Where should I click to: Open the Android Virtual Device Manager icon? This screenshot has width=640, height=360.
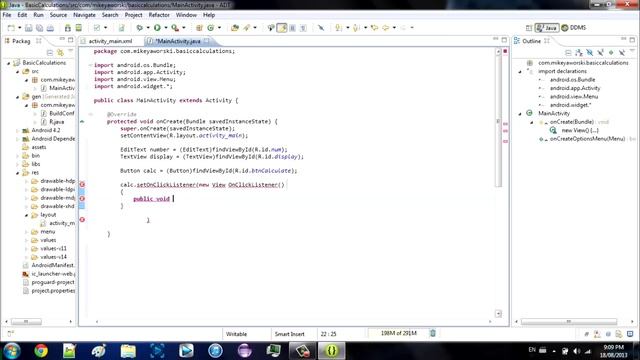[x=79, y=28]
